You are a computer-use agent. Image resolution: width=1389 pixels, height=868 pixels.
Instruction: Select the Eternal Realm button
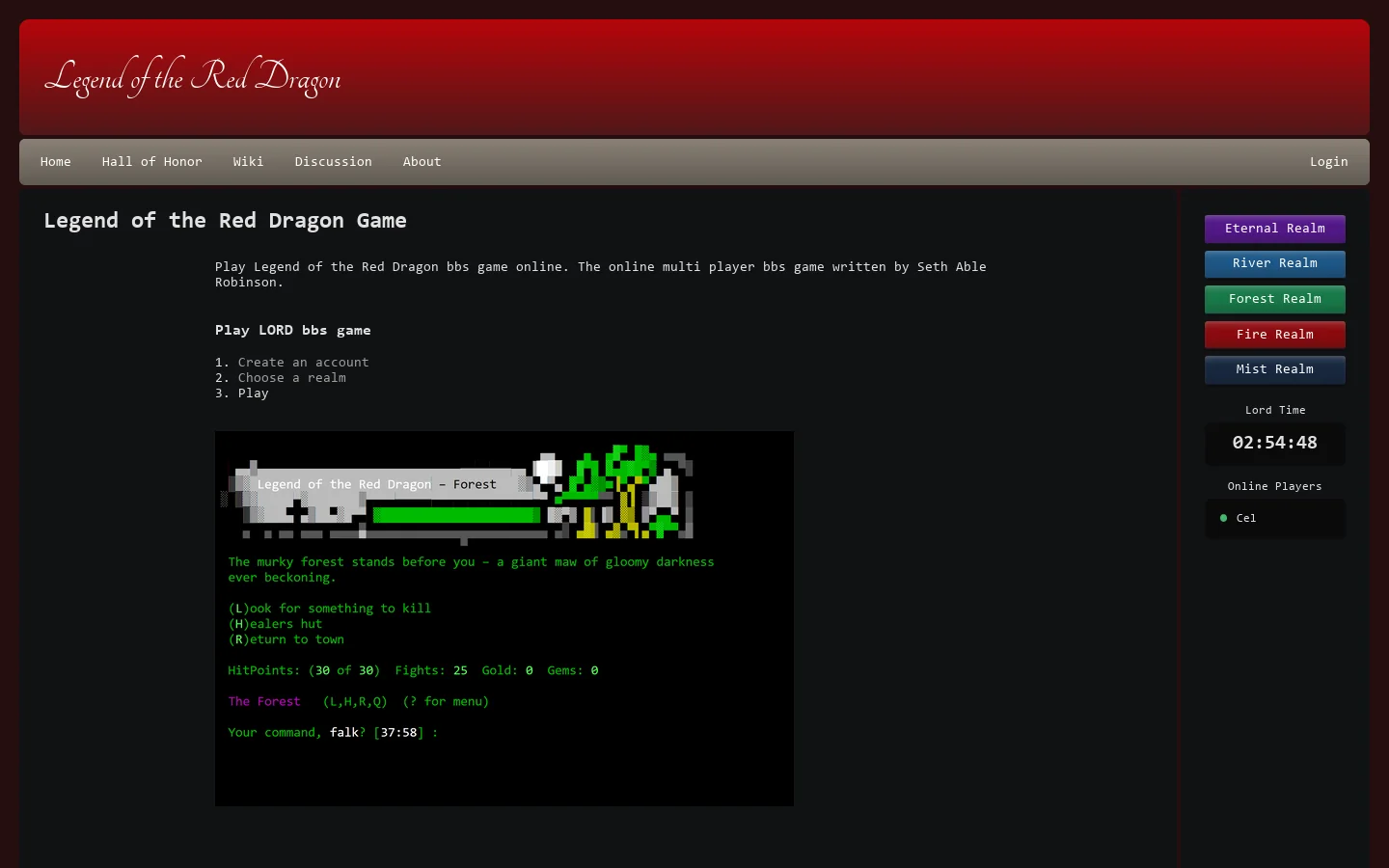tap(1275, 229)
